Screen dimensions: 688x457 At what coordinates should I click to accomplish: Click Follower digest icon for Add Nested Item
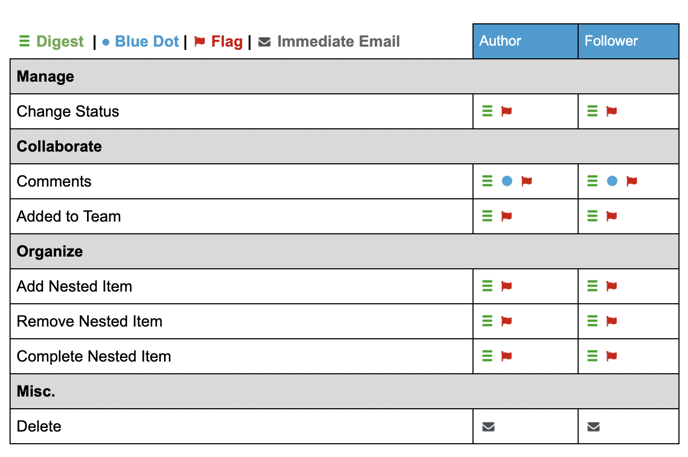click(592, 286)
